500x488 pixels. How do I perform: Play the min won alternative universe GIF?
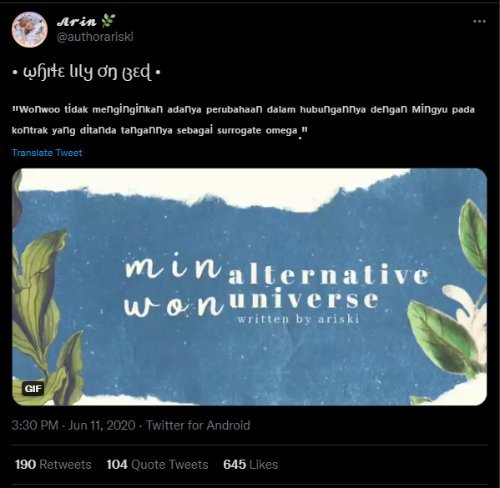click(x=250, y=287)
